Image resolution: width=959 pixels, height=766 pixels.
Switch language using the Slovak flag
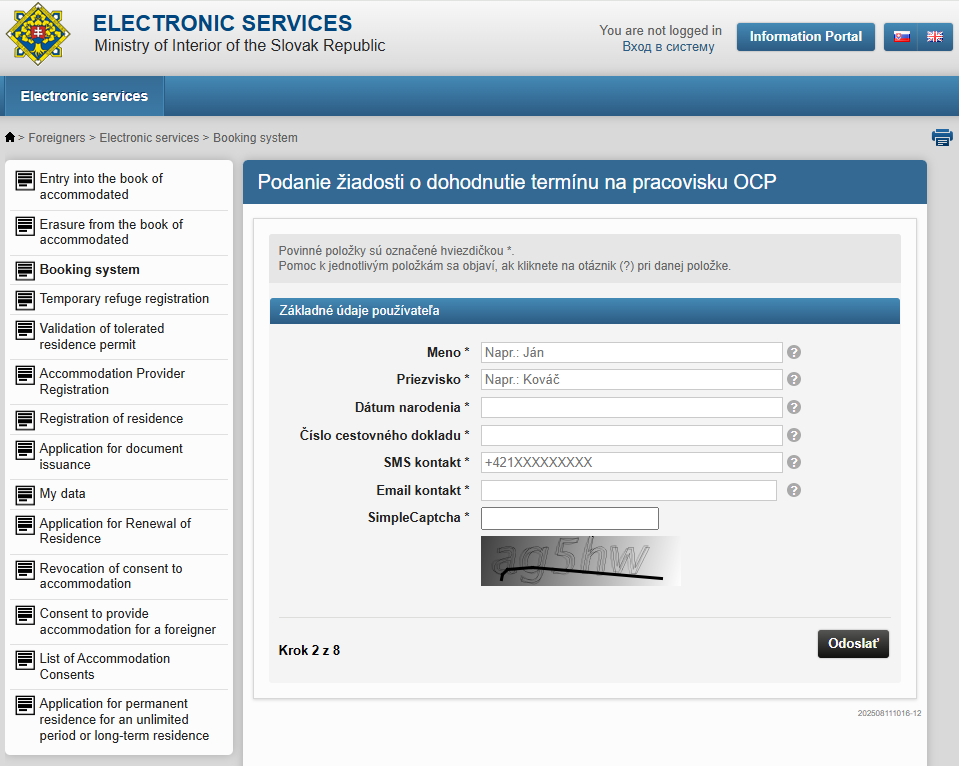coord(901,37)
